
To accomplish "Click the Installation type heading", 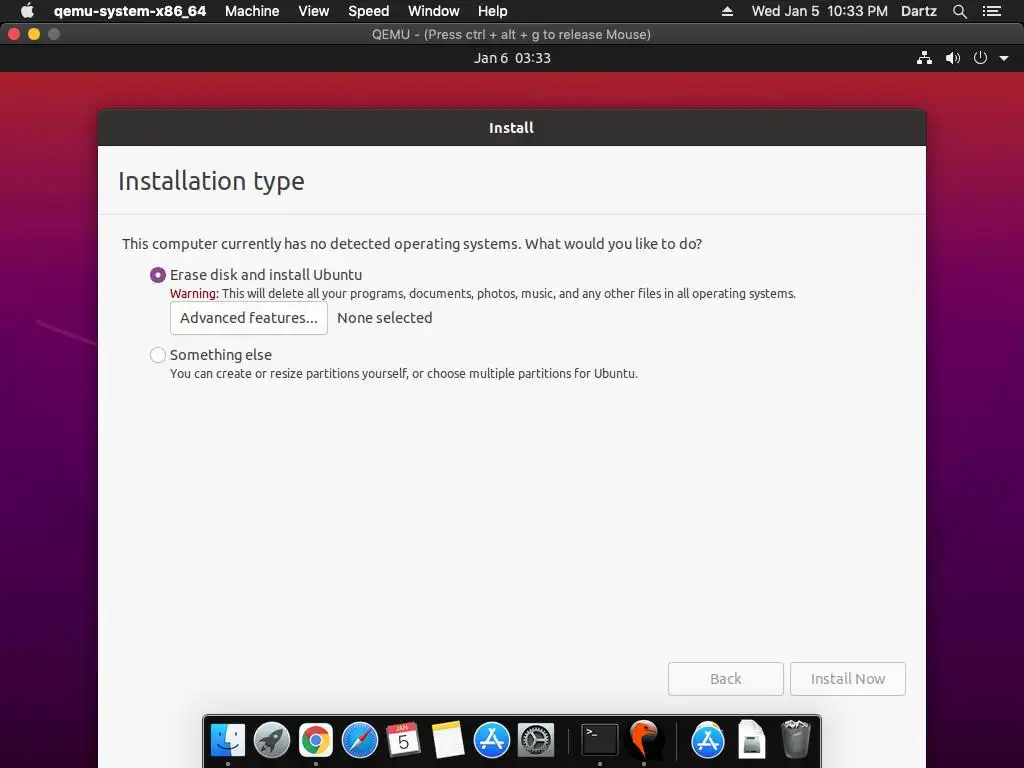I will [212, 181].
